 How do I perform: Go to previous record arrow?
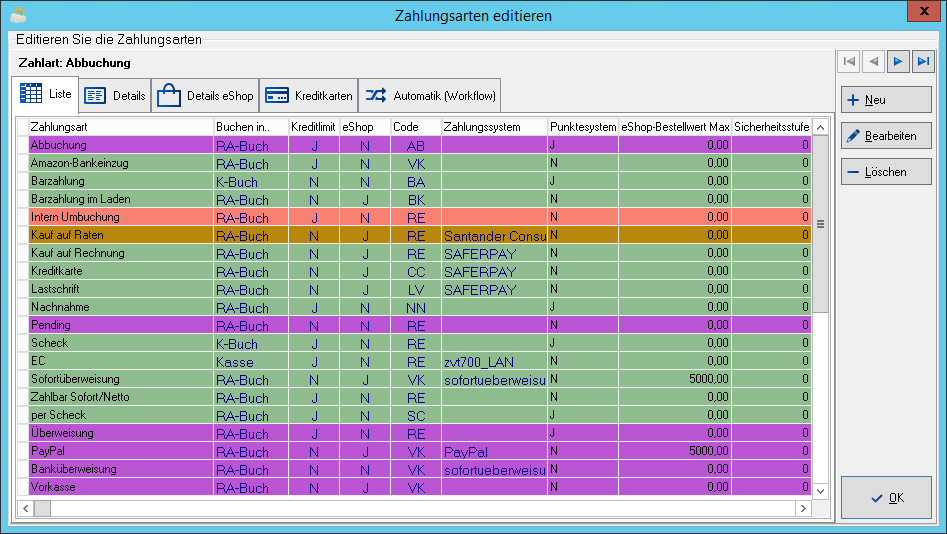pyautogui.click(x=873, y=61)
